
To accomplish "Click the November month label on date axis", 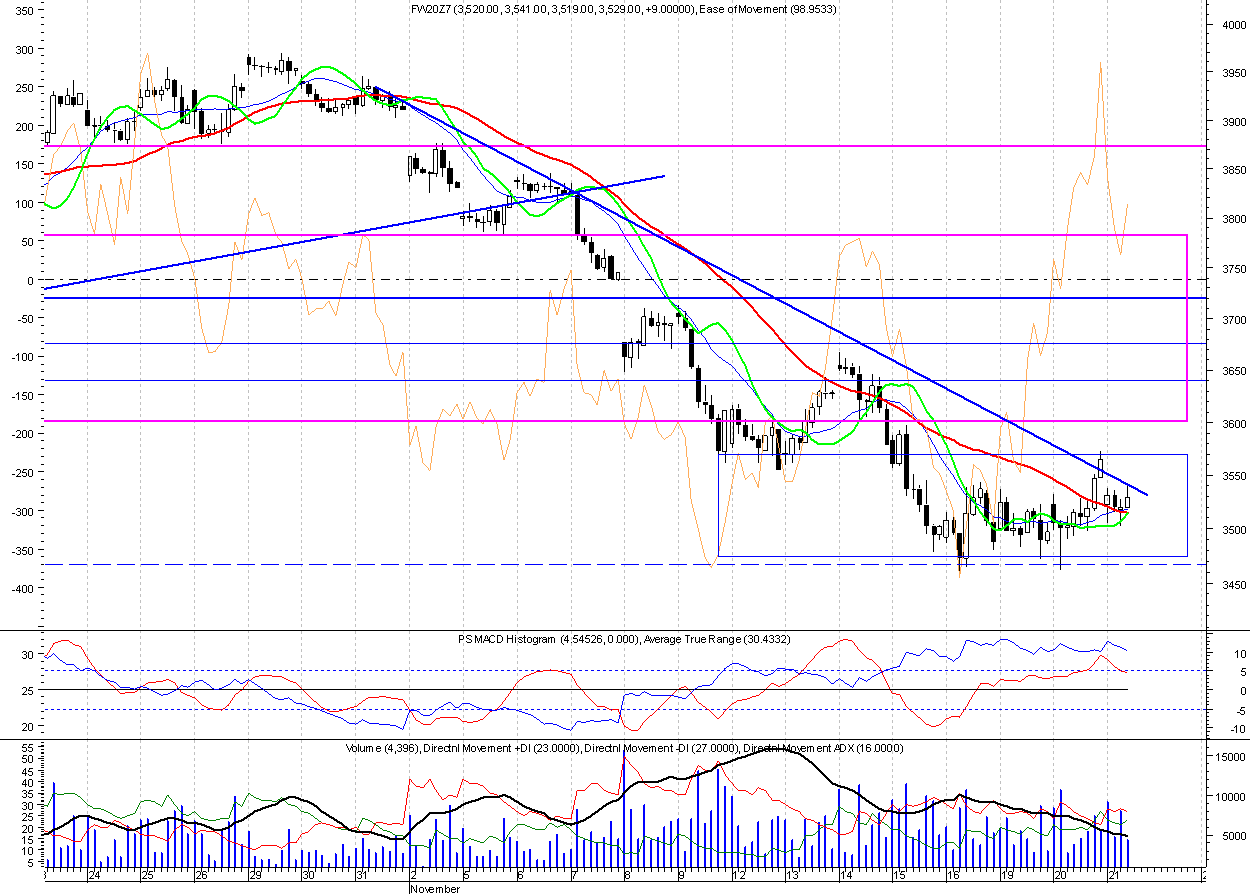I will (x=435, y=887).
